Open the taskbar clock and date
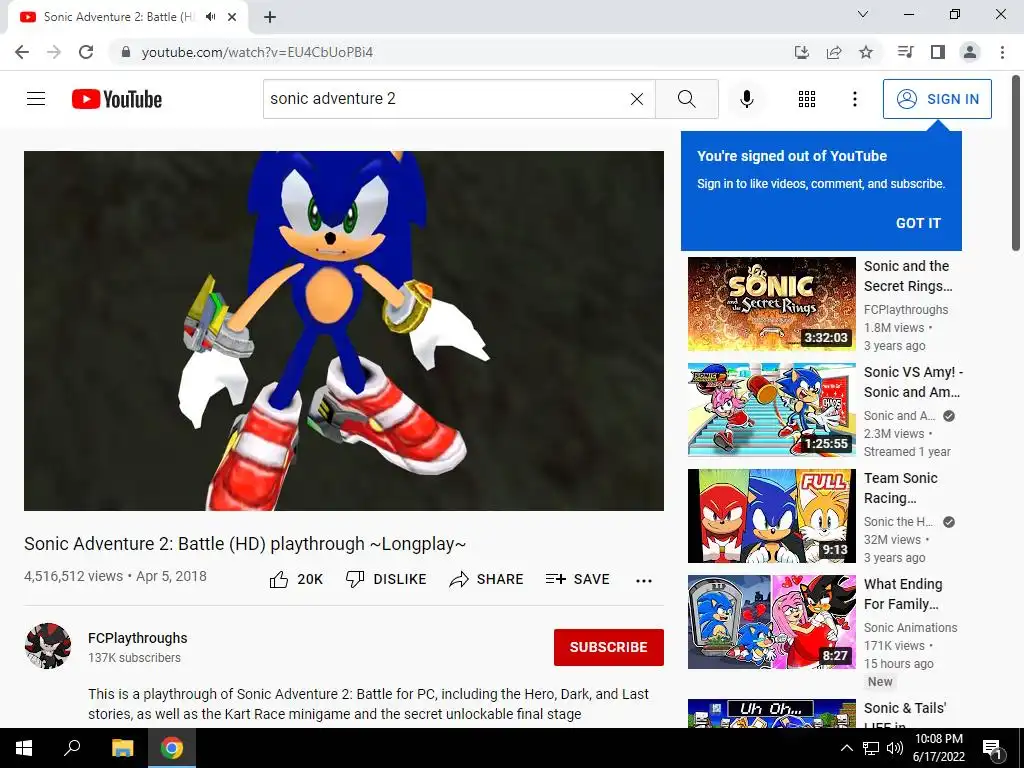 click(938, 748)
